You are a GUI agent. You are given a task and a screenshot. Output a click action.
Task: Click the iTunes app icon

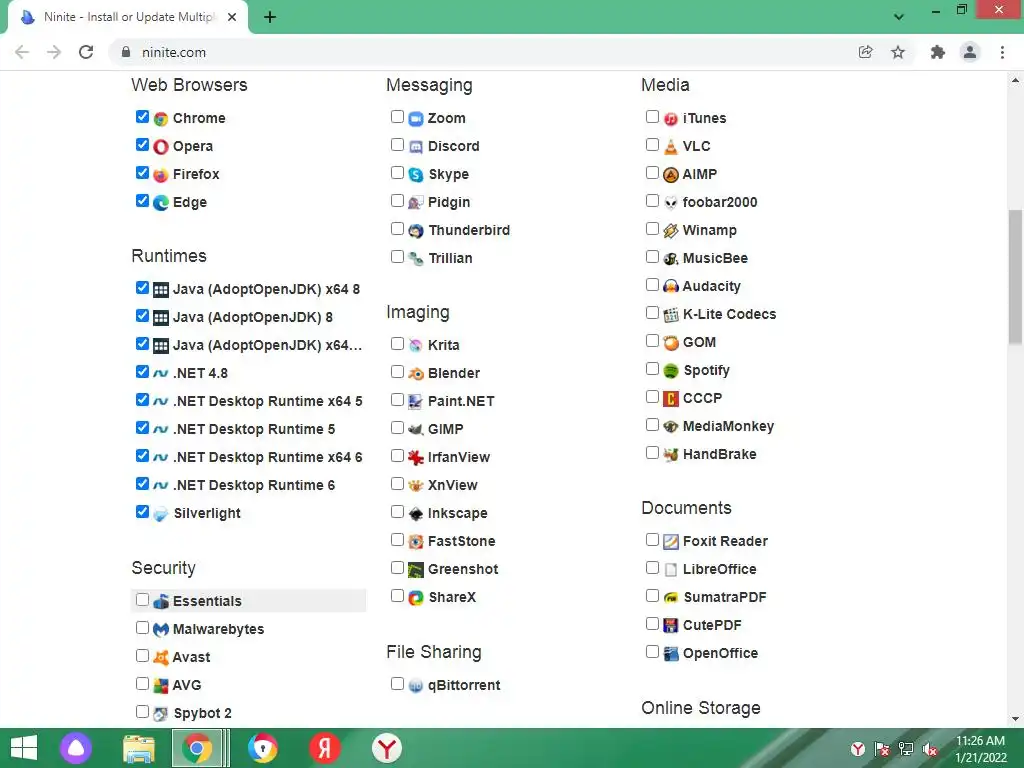tap(671, 119)
